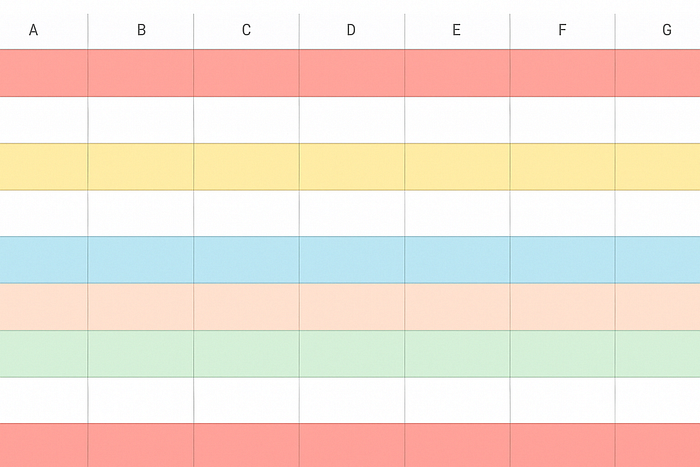Select the entire D column header

(x=352, y=30)
